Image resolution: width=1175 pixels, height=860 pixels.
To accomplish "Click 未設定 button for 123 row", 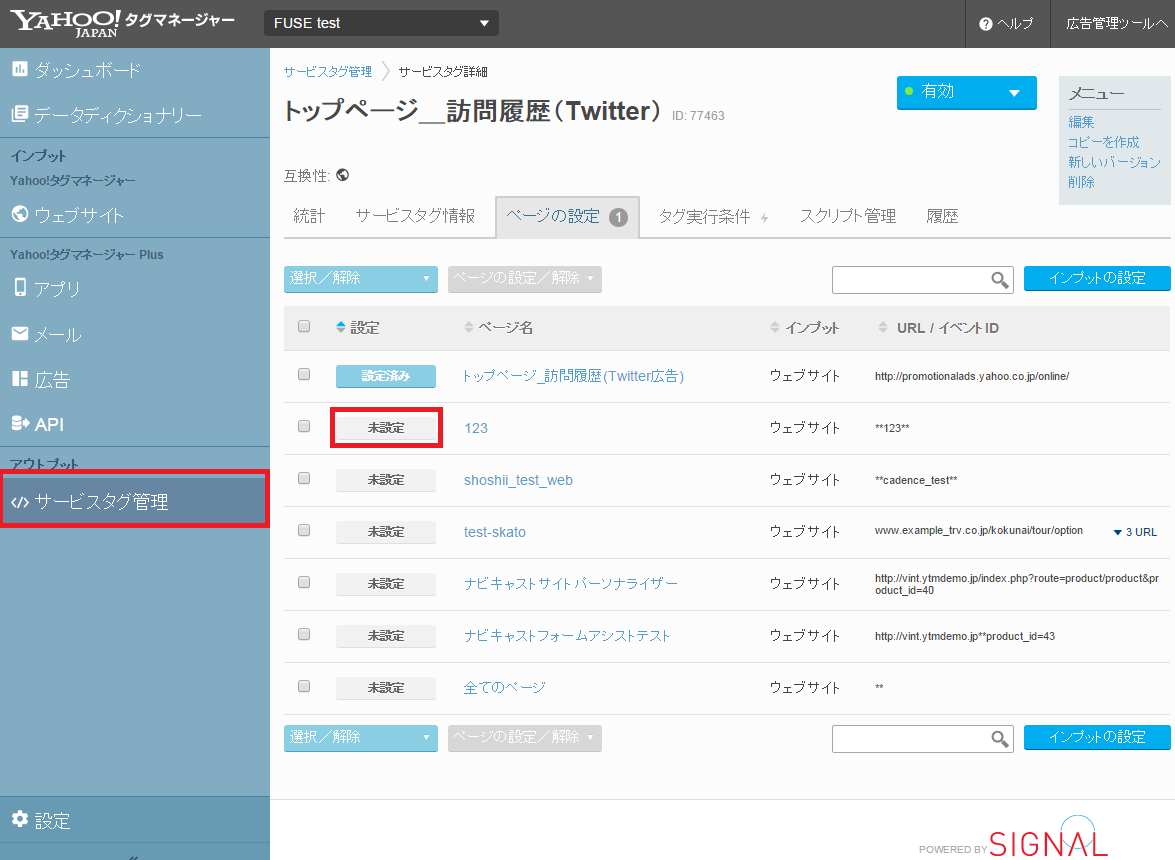I will [x=386, y=428].
